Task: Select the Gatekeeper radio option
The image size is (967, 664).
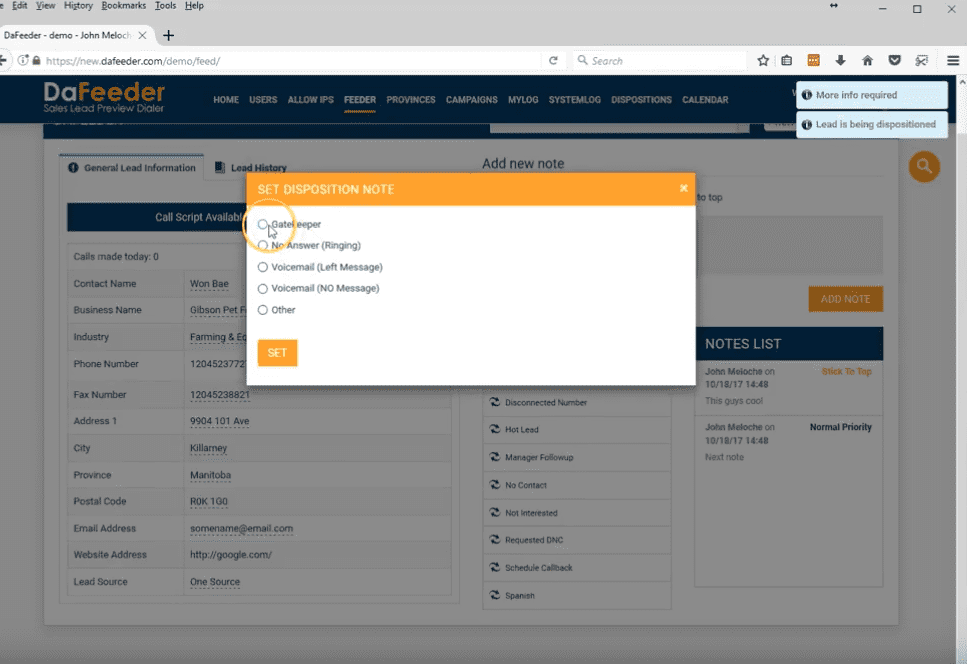Action: pyautogui.click(x=263, y=225)
